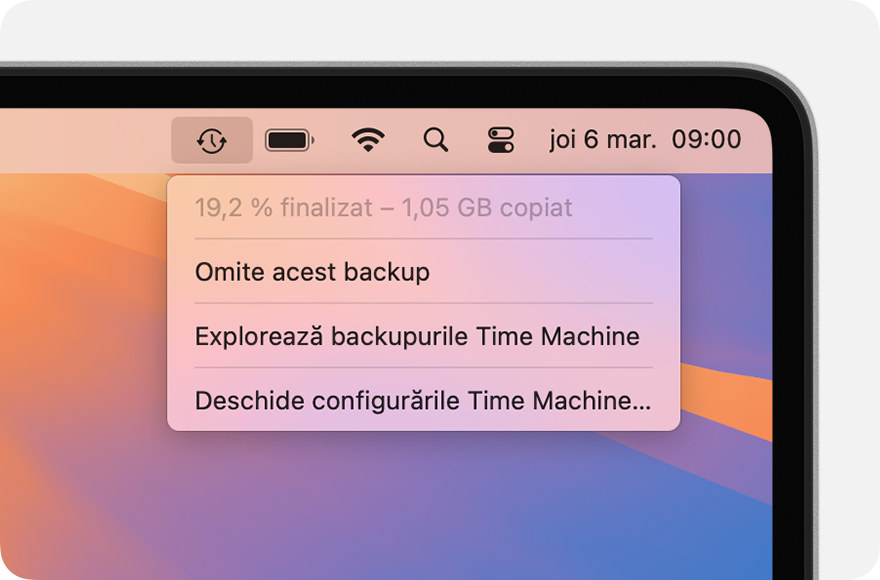Open the date and time menu
The width and height of the screenshot is (880, 580).
647,140
